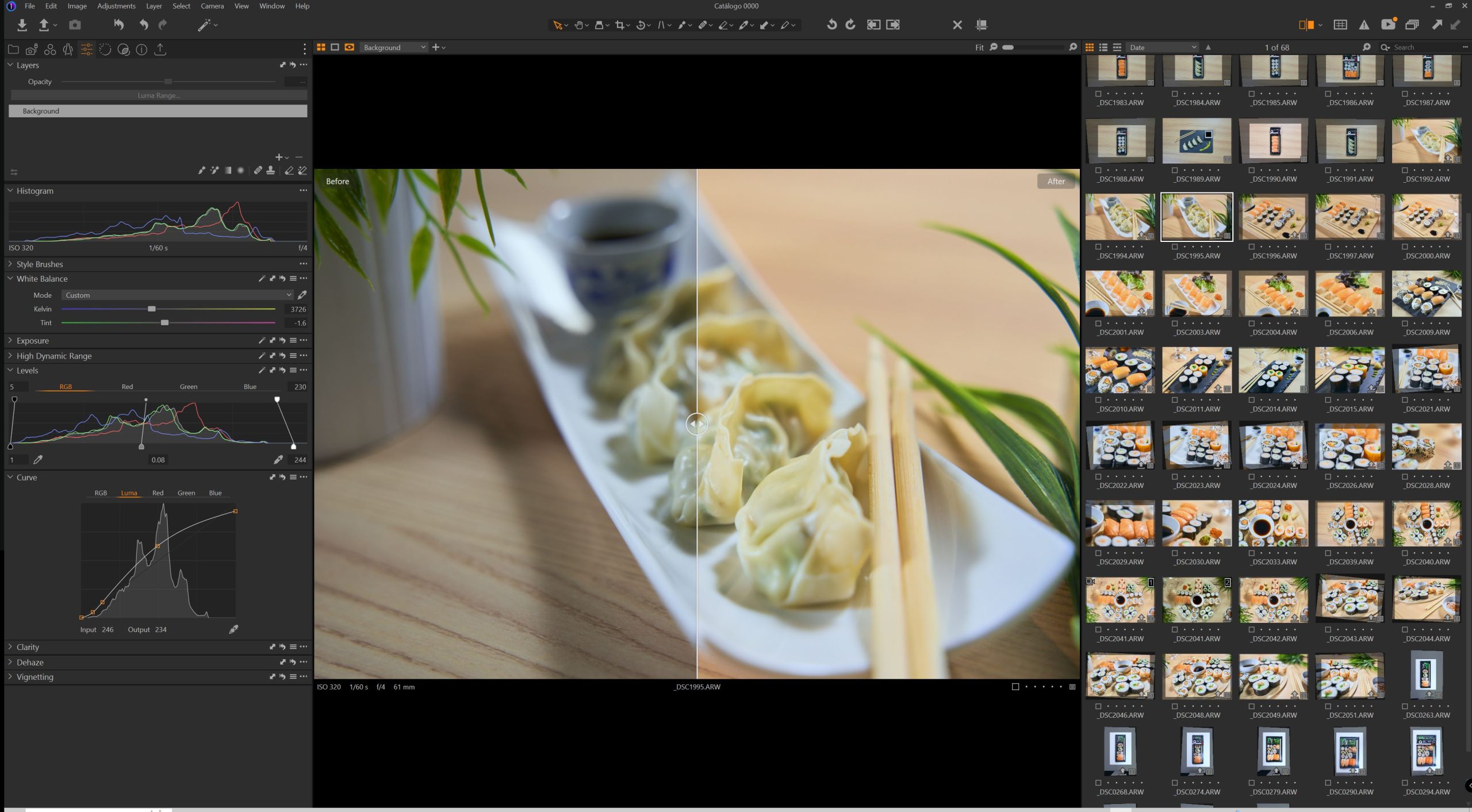Select the Crop tool in toolbar
Image resolution: width=1472 pixels, height=812 pixels.
pos(619,25)
